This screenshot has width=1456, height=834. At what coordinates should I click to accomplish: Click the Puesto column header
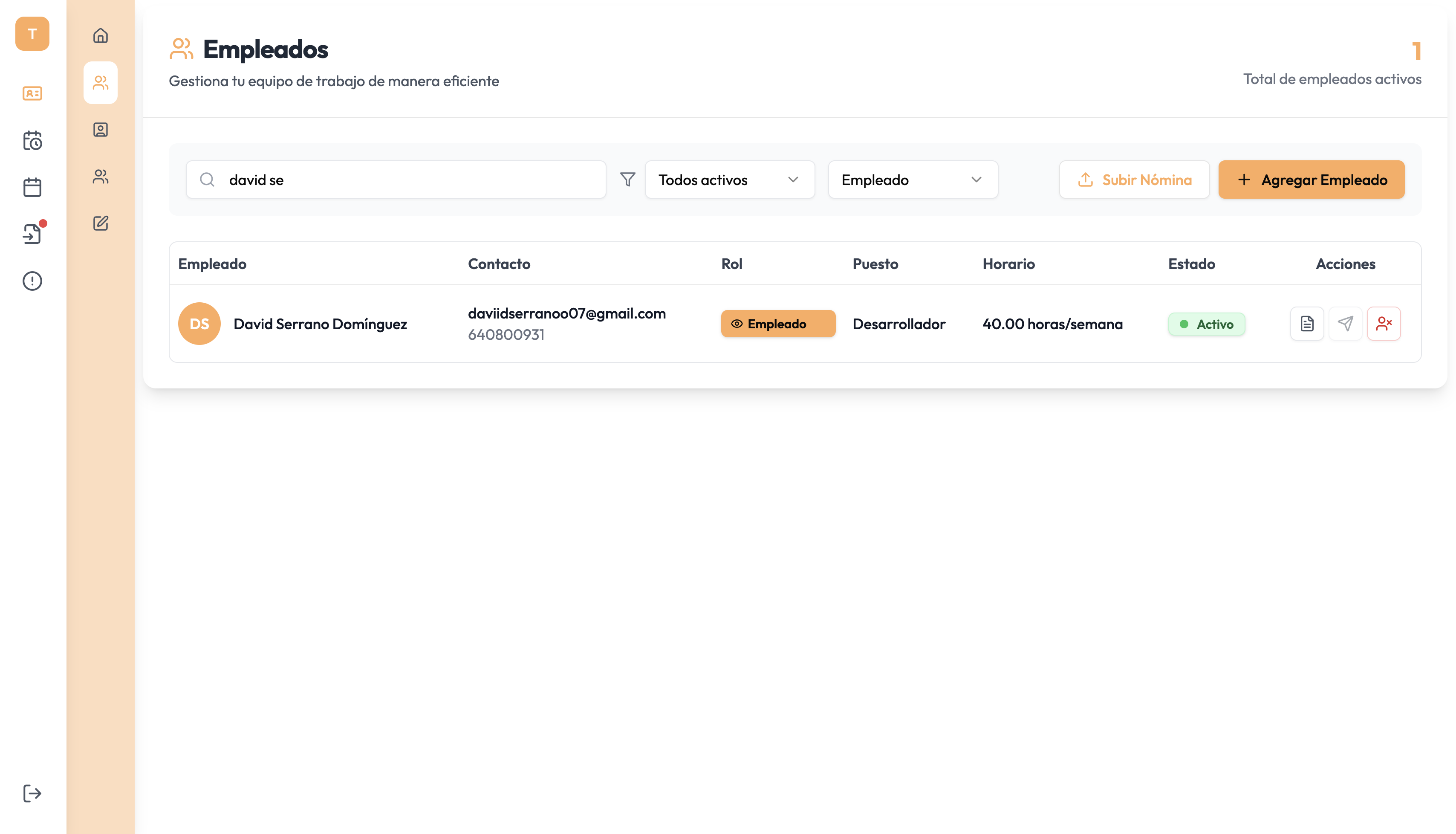coord(875,264)
